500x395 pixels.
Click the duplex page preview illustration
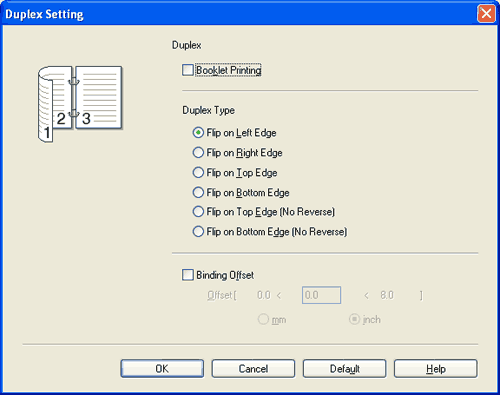(80, 104)
